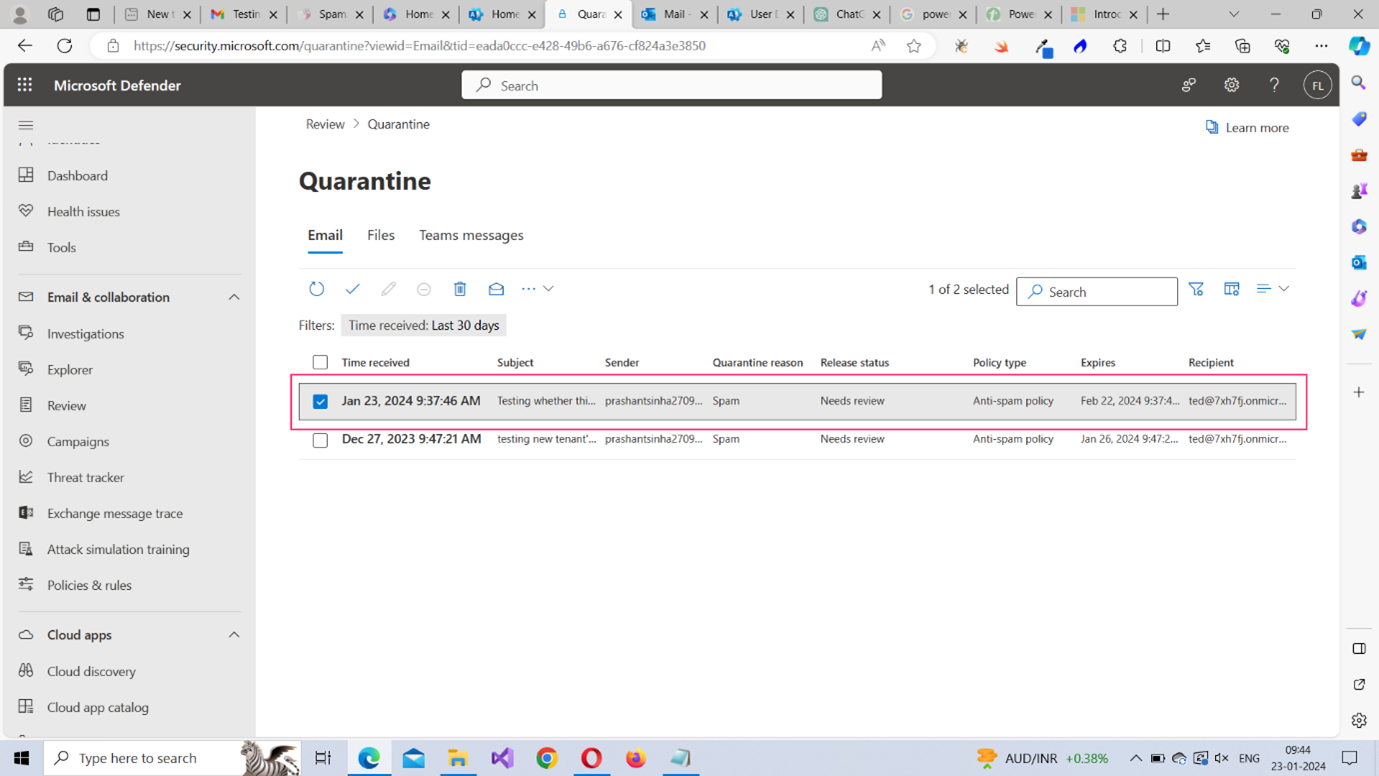This screenshot has width=1379, height=776.
Task: Collapse the Cloud apps section
Action: (234, 635)
